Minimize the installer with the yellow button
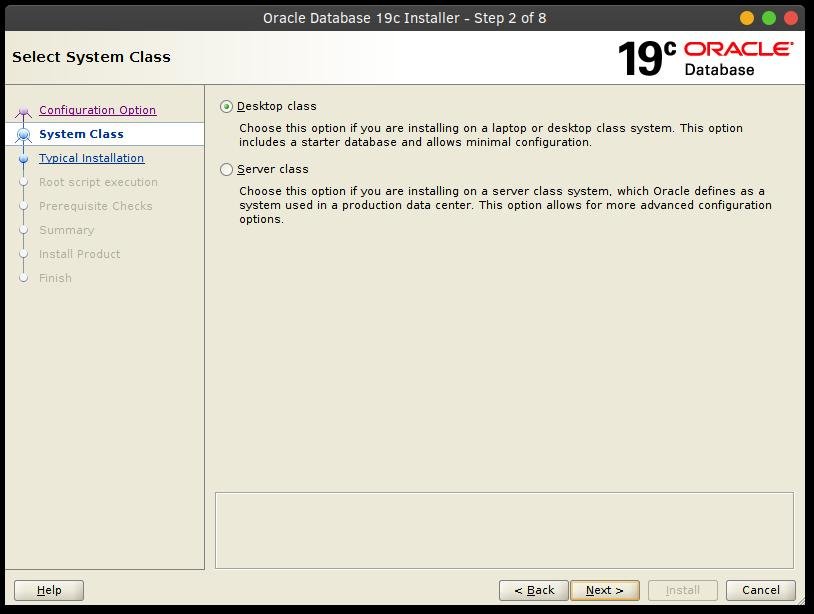The width and height of the screenshot is (814, 614). [x=747, y=18]
